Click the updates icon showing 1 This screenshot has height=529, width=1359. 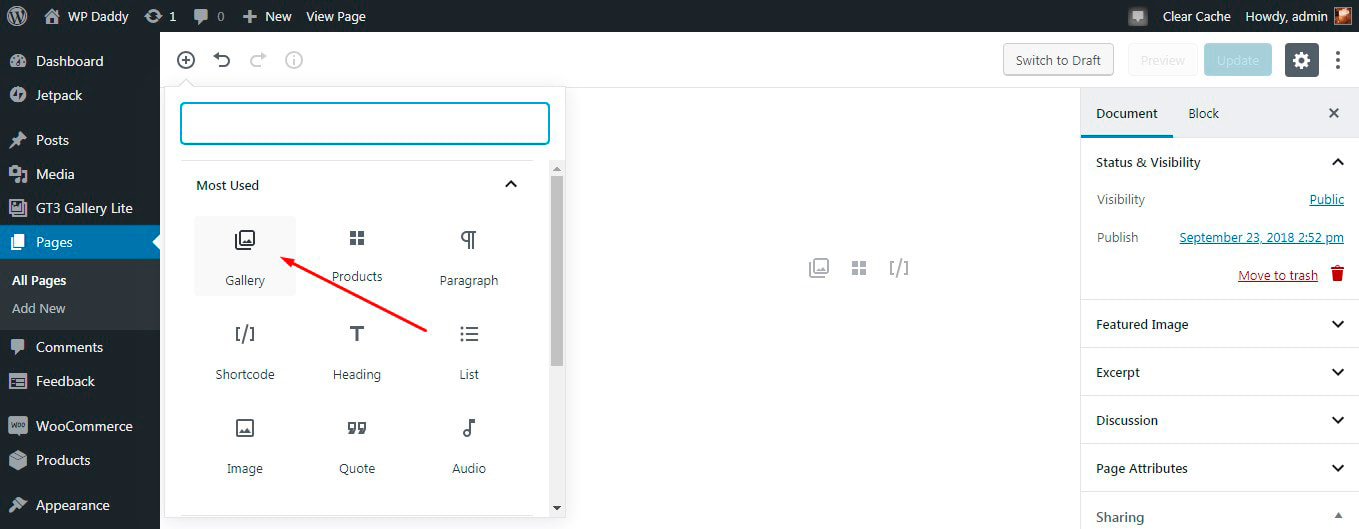160,16
